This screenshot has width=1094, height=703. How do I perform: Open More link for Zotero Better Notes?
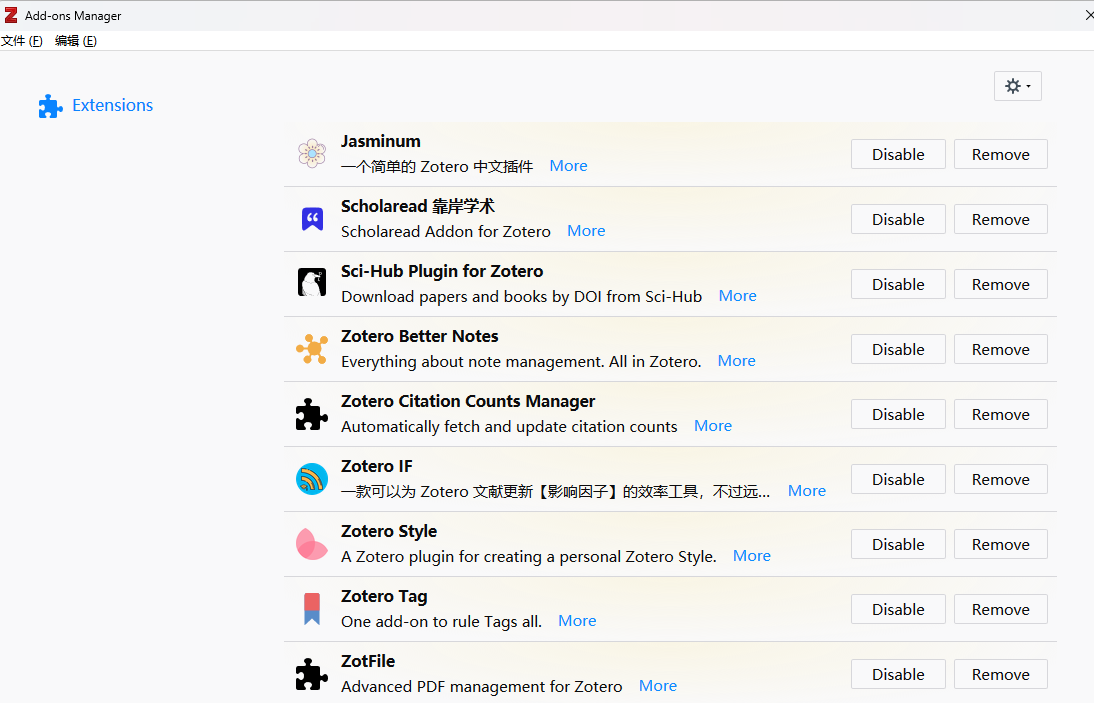pos(737,360)
